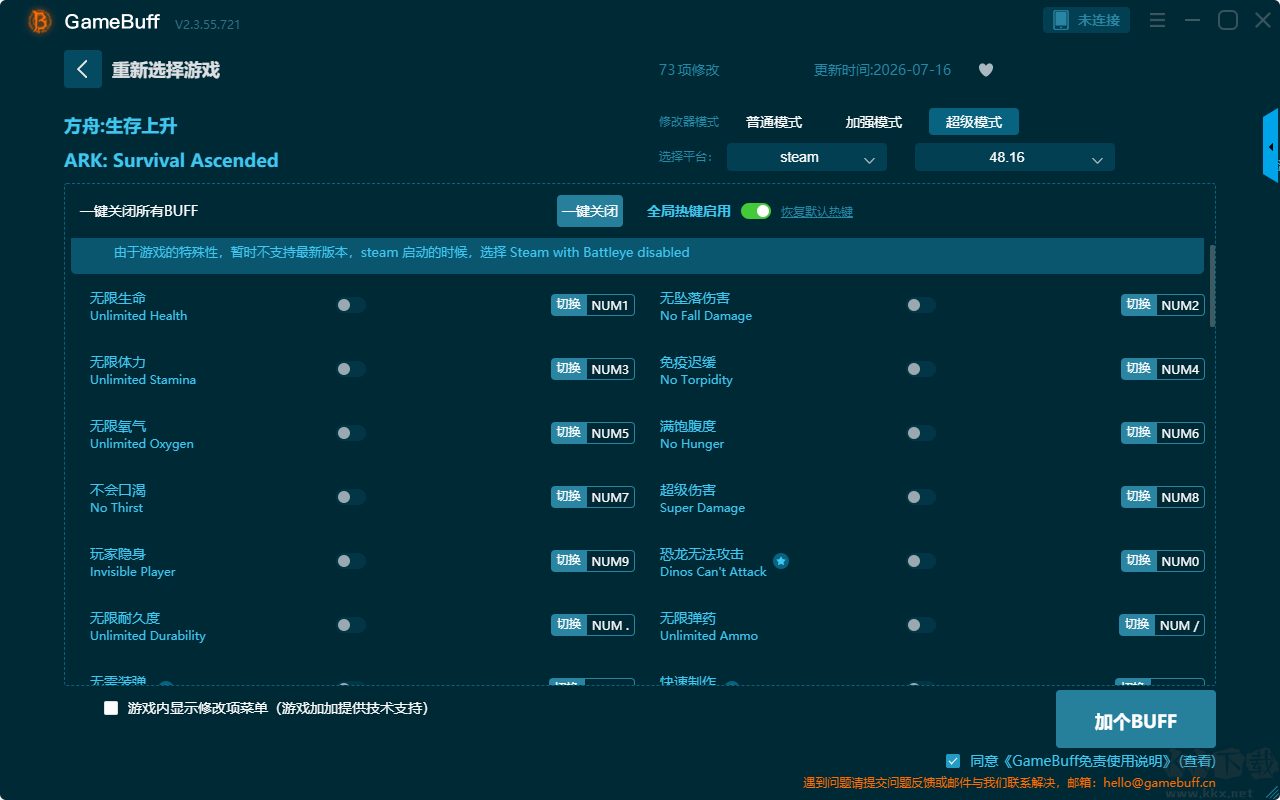
Task: Select the 加强模式 mode tab
Action: click(x=874, y=122)
